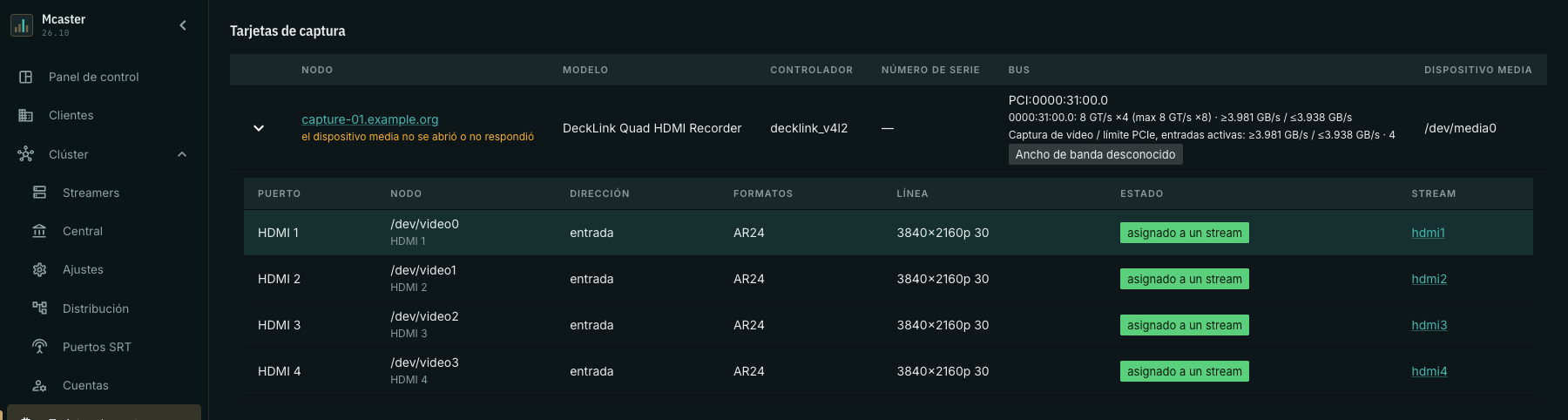
Task: Open the capture-01.example.org node link
Action: [370, 119]
